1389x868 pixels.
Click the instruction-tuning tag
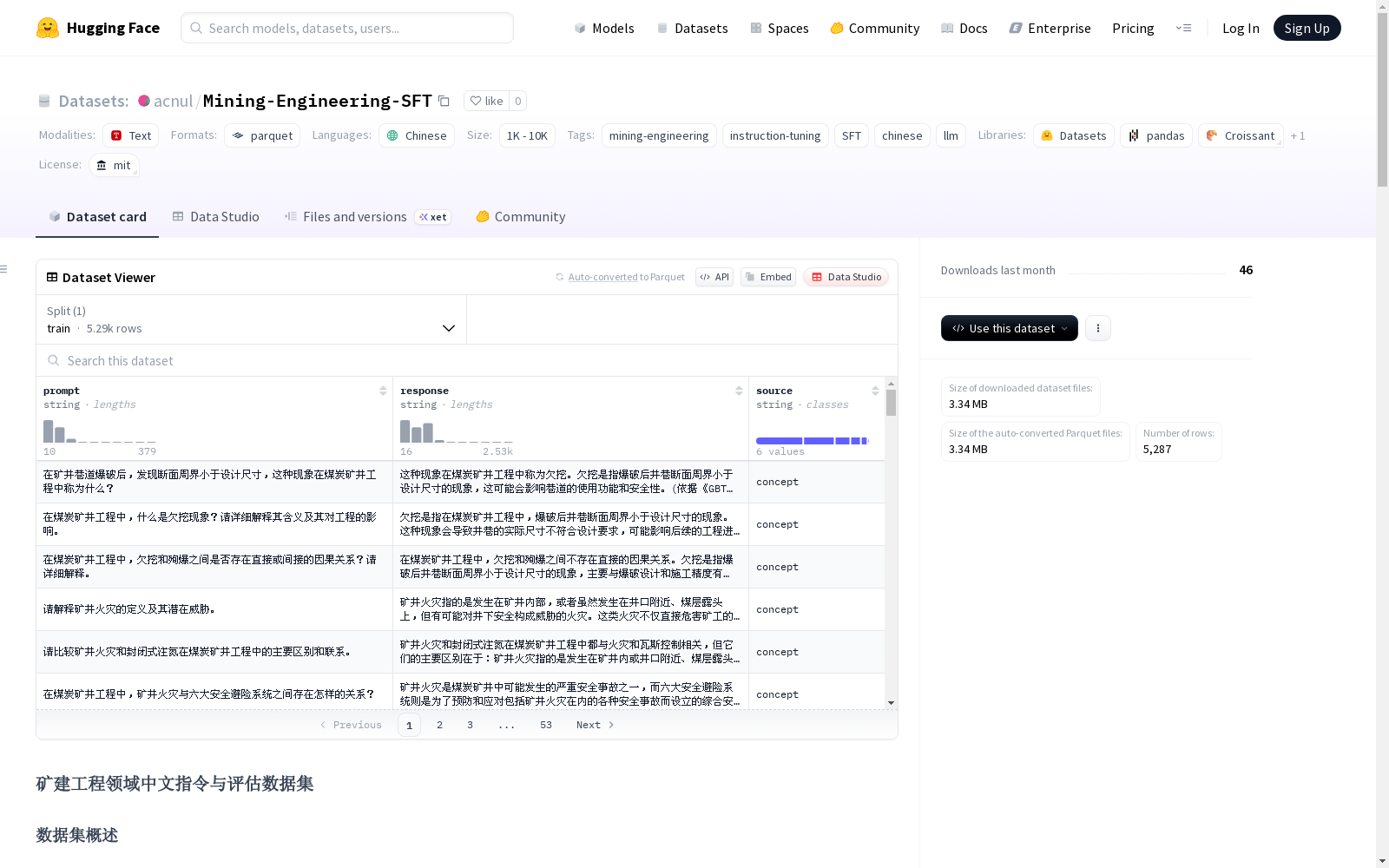coord(775,135)
